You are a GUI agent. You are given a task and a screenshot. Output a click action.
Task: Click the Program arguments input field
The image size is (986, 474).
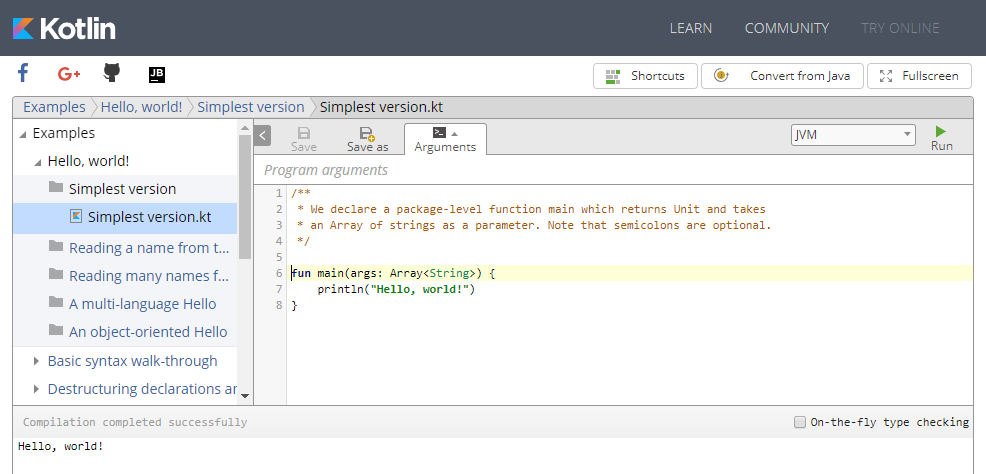click(x=613, y=170)
